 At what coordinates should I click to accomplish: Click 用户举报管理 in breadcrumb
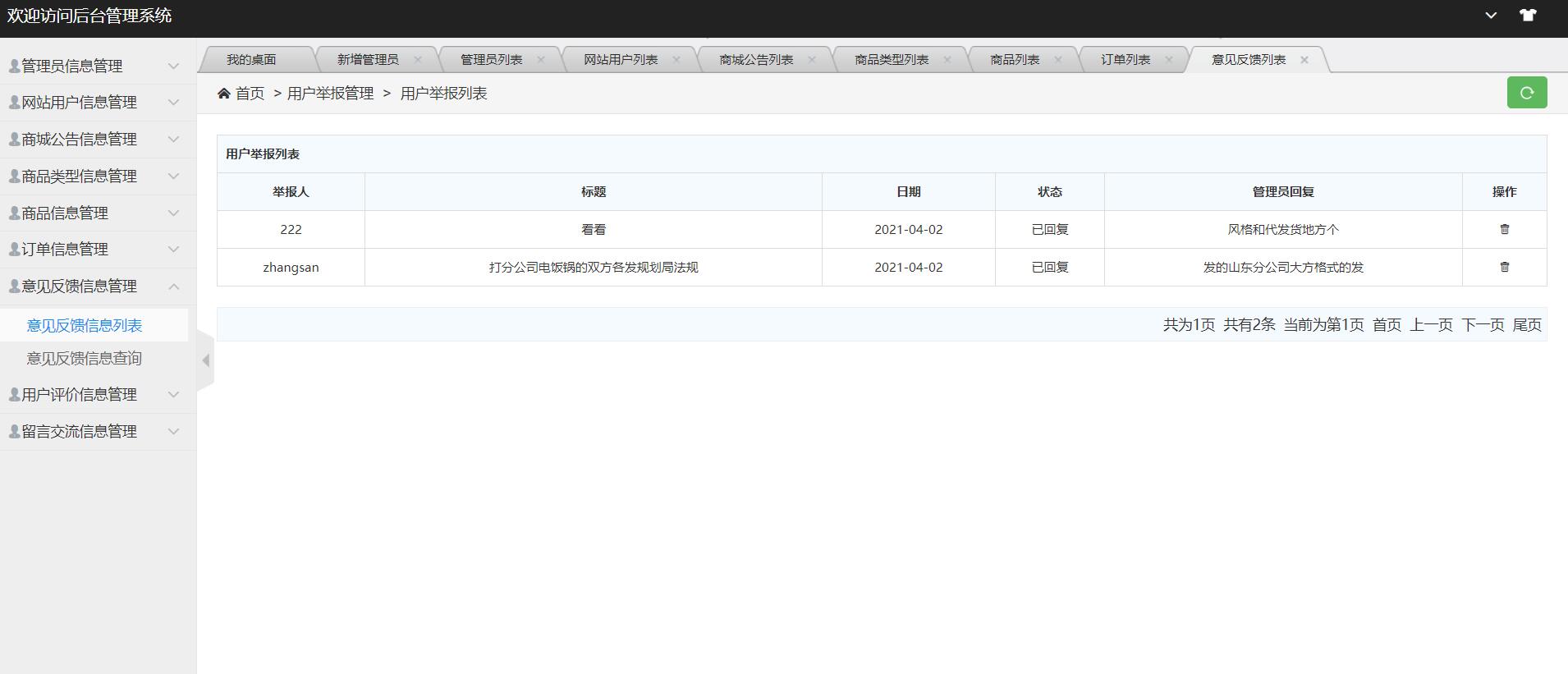coord(330,94)
